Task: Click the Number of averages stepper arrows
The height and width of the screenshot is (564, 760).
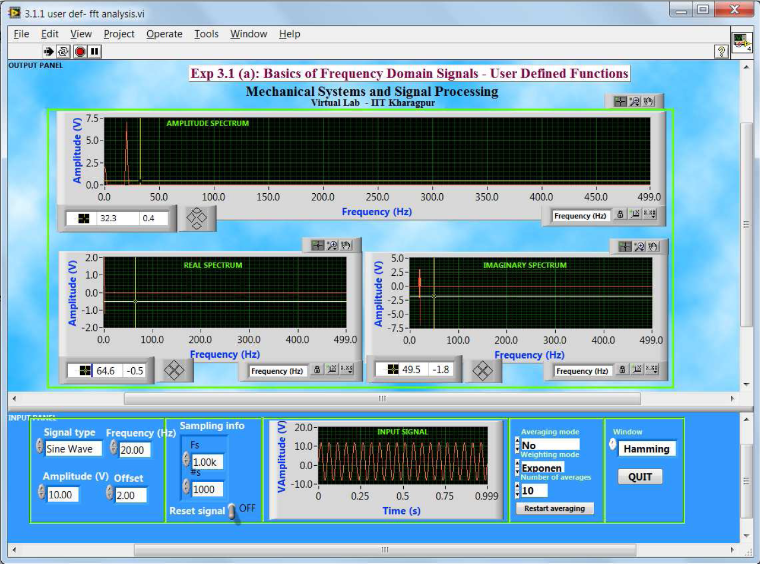Action: pos(517,490)
